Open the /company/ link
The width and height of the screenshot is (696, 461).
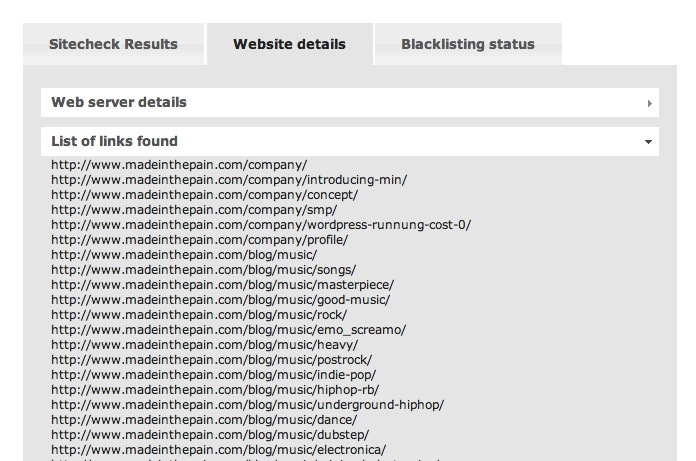[179, 165]
